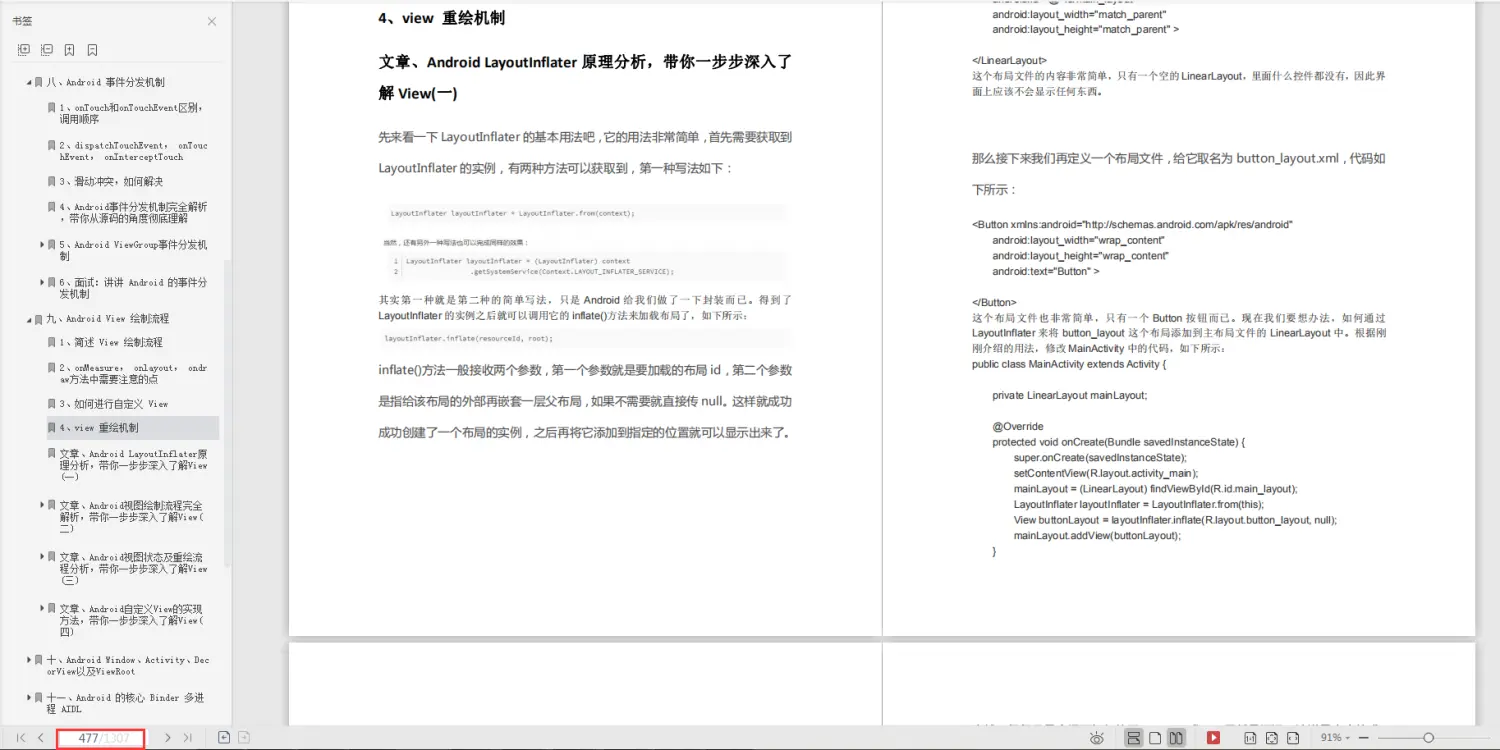Start the red slideshow play button
Viewport: 1500px width, 750px height.
pos(1213,738)
